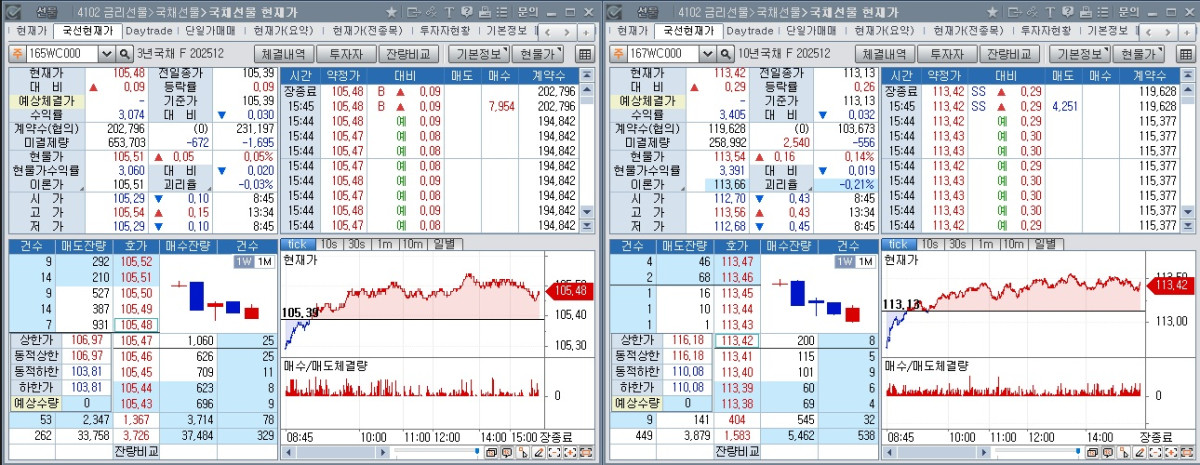This screenshot has height=465, width=1200.
Task: Click the data speech bubble icon under left chart
Action: pyautogui.click(x=506, y=453)
